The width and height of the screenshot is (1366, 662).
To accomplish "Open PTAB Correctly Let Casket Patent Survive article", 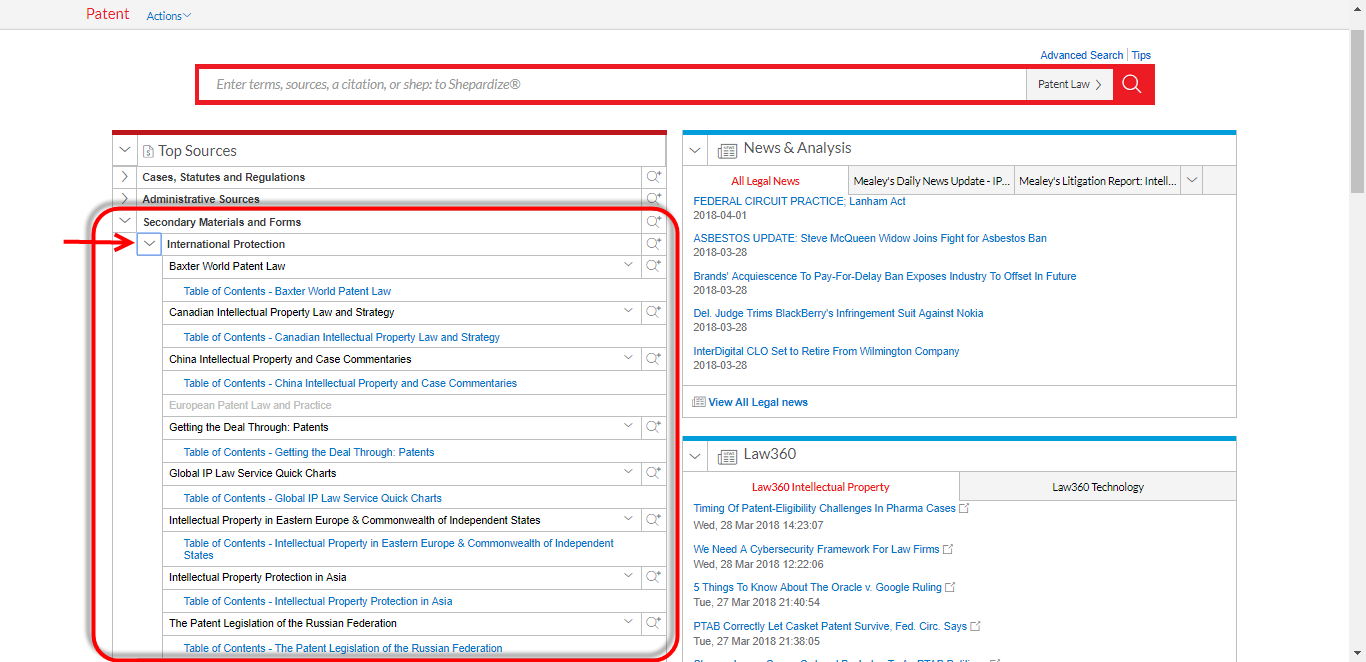I will coord(830,626).
